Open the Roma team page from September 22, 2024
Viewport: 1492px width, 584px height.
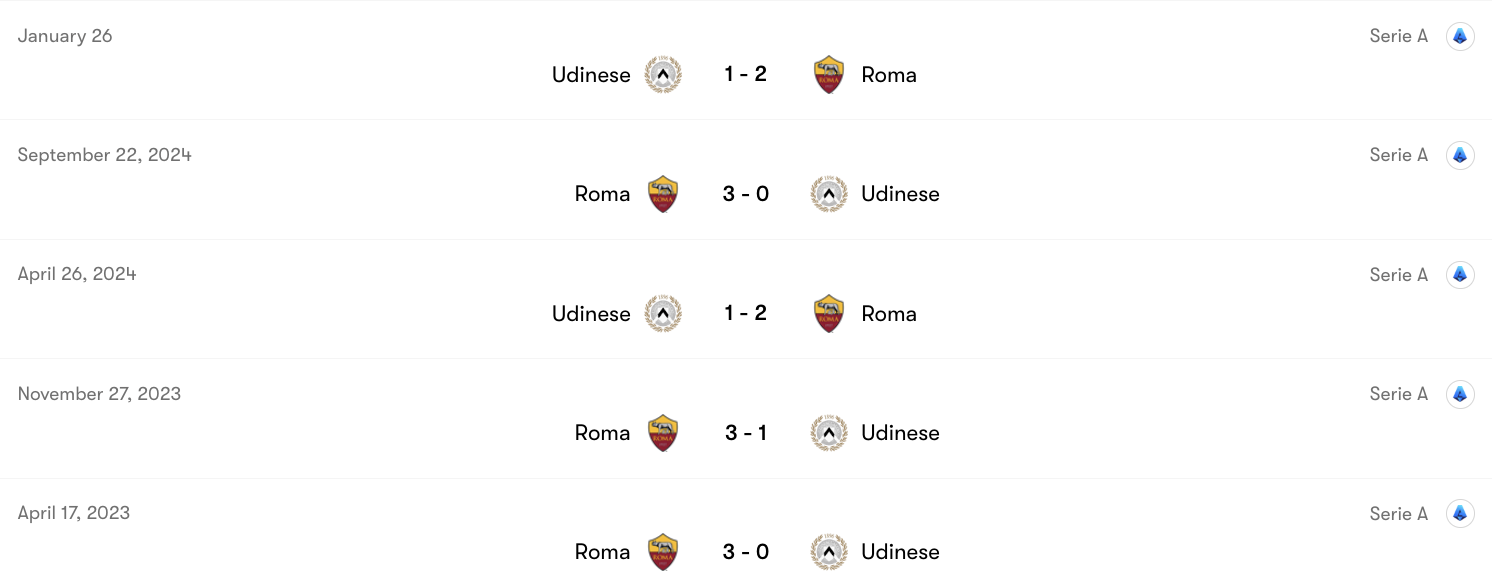602,193
